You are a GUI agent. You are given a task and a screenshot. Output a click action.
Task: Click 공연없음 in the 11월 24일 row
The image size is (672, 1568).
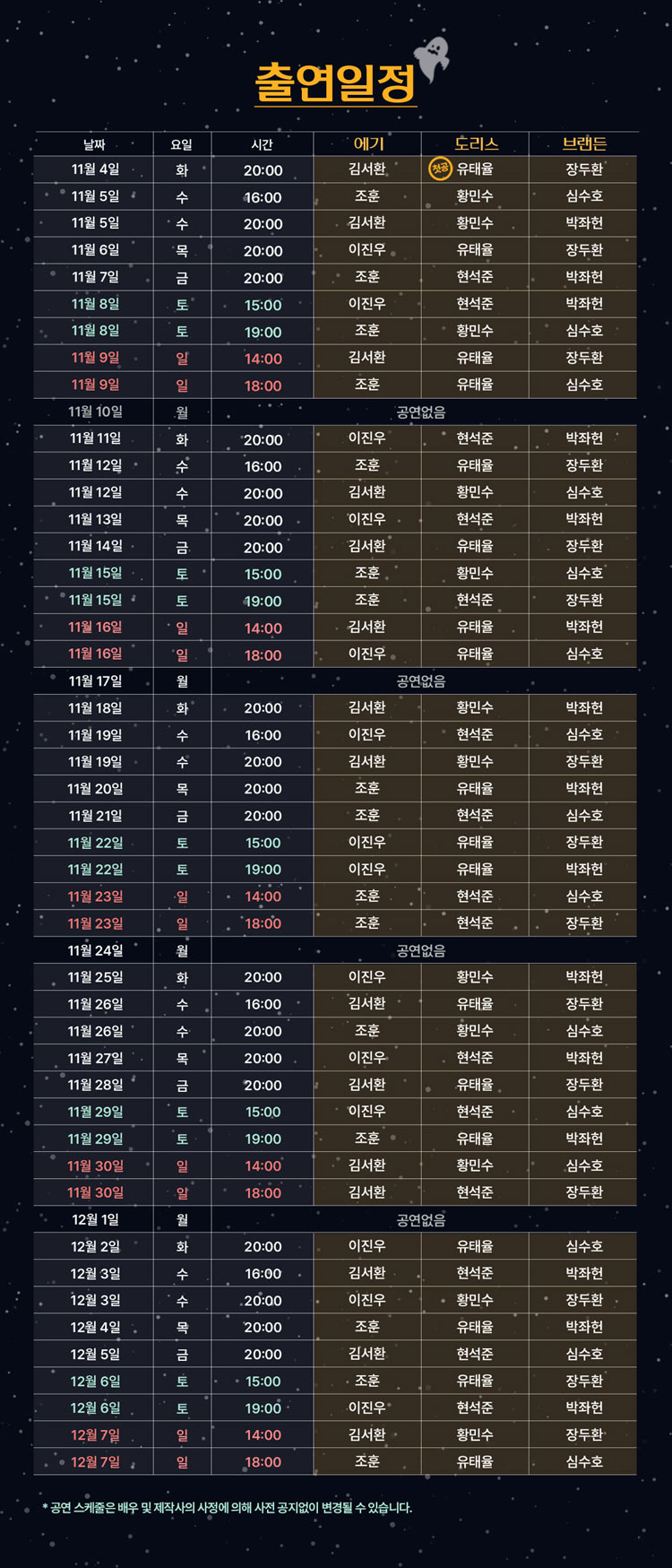tap(421, 950)
